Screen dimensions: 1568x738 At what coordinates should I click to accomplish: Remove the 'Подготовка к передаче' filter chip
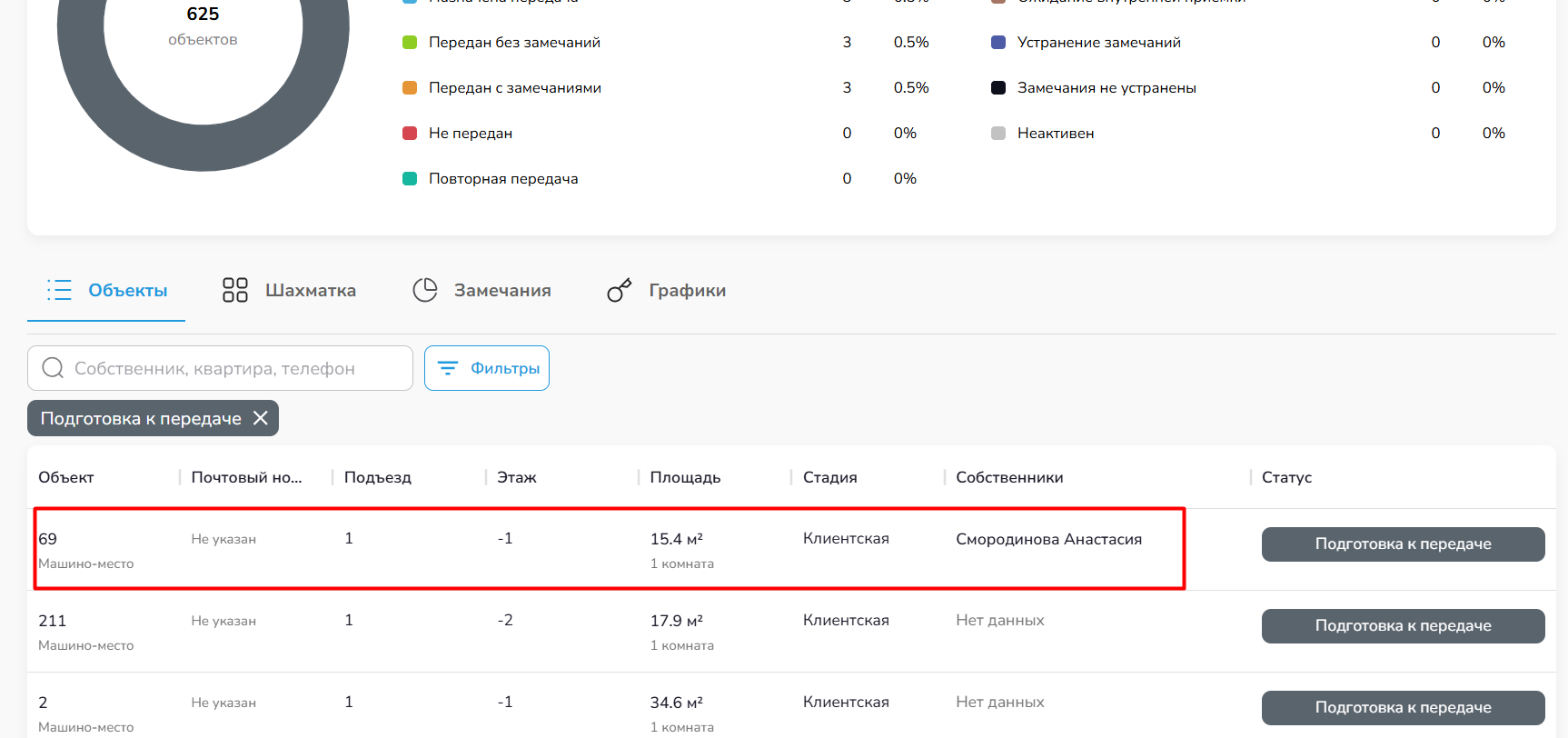click(261, 418)
